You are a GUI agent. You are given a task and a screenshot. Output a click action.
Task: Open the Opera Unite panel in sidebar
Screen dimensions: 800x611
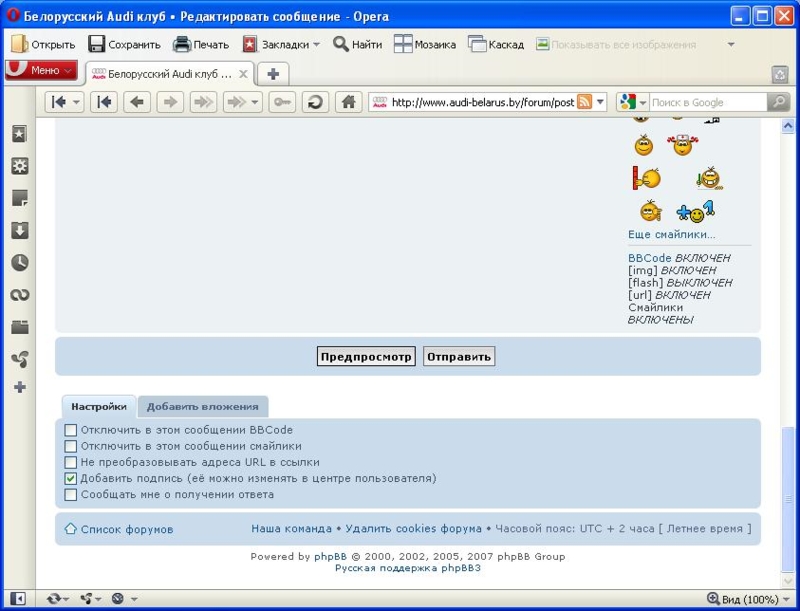[19, 359]
